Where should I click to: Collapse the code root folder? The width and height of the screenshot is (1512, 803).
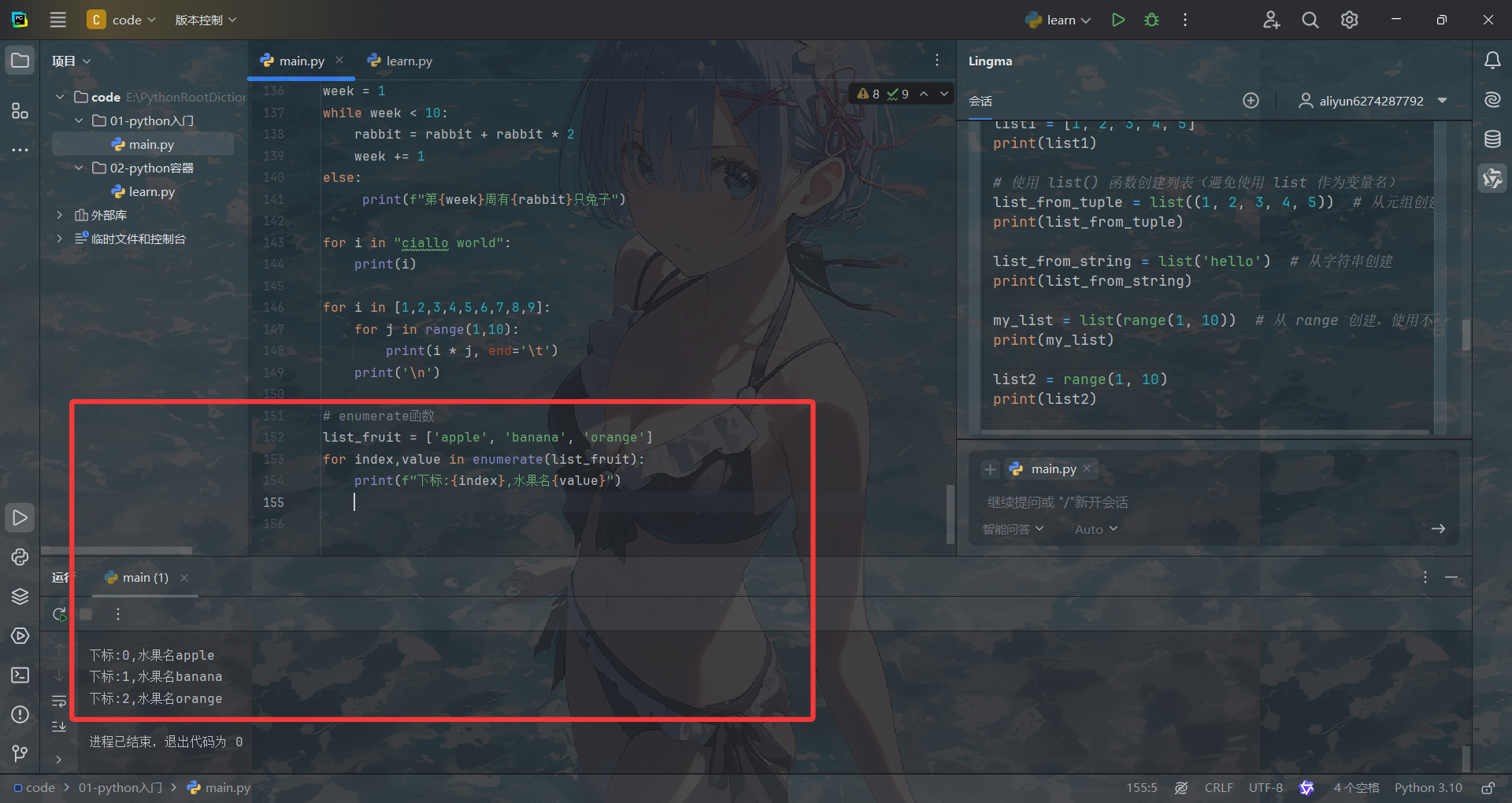click(x=60, y=97)
